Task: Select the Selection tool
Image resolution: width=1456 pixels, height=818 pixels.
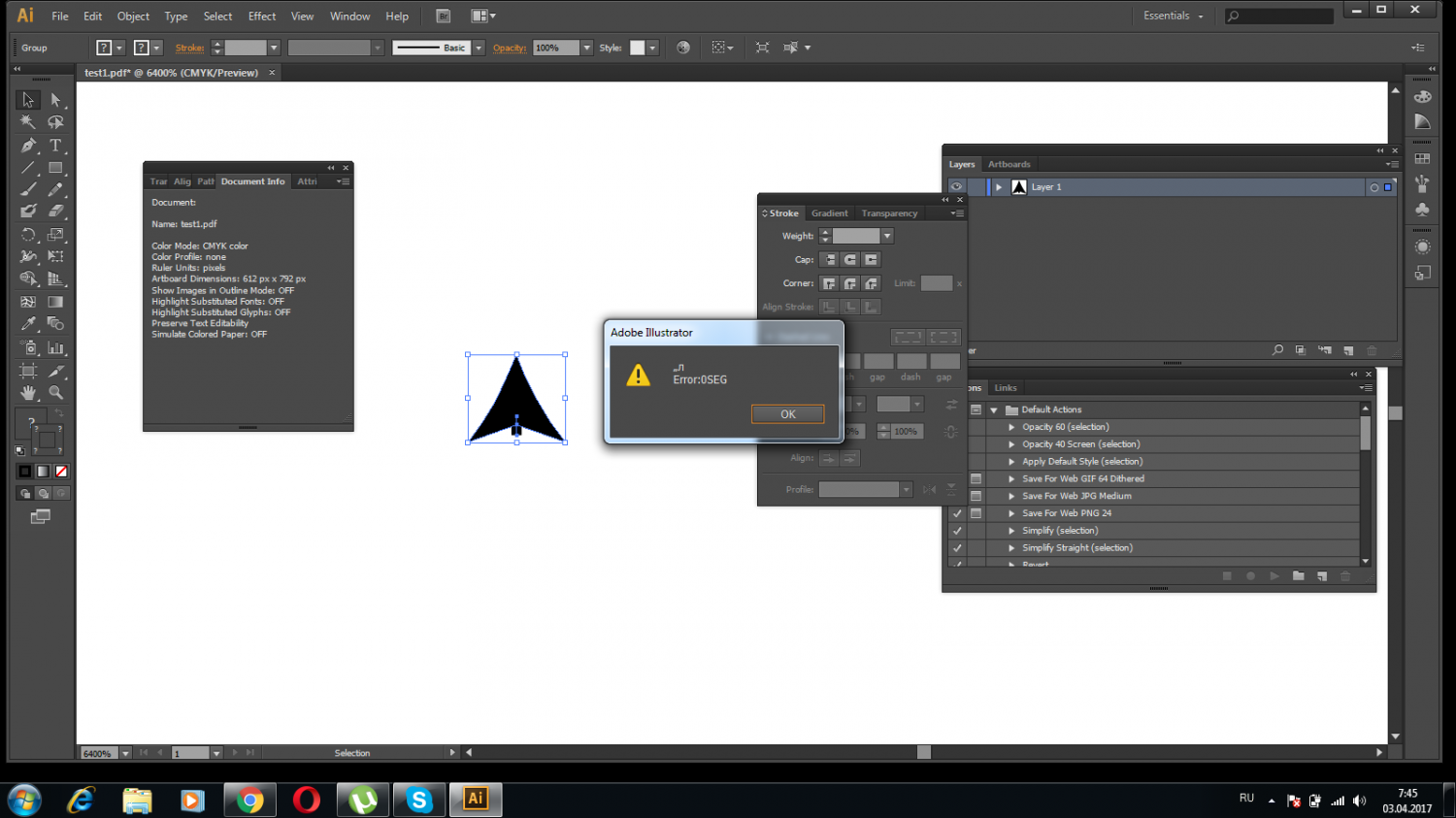Action: [28, 100]
